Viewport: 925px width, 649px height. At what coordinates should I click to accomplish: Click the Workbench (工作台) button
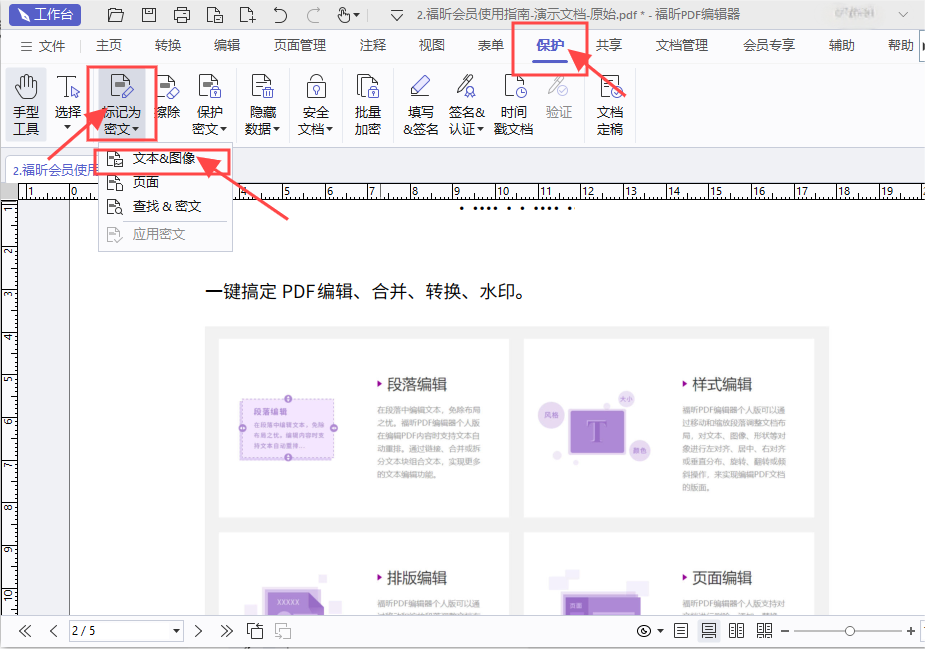tap(44, 15)
